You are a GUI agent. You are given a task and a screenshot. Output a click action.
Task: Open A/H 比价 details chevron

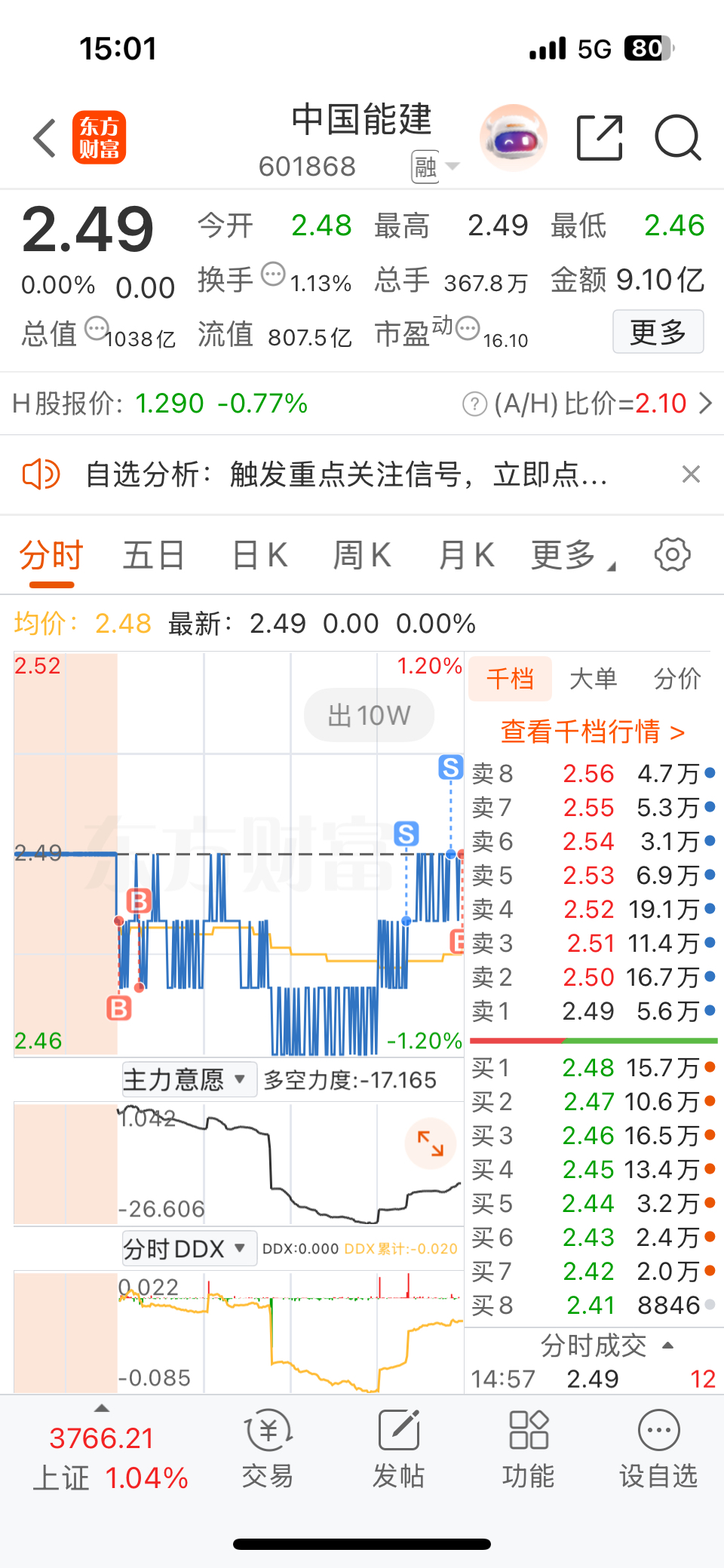[705, 404]
